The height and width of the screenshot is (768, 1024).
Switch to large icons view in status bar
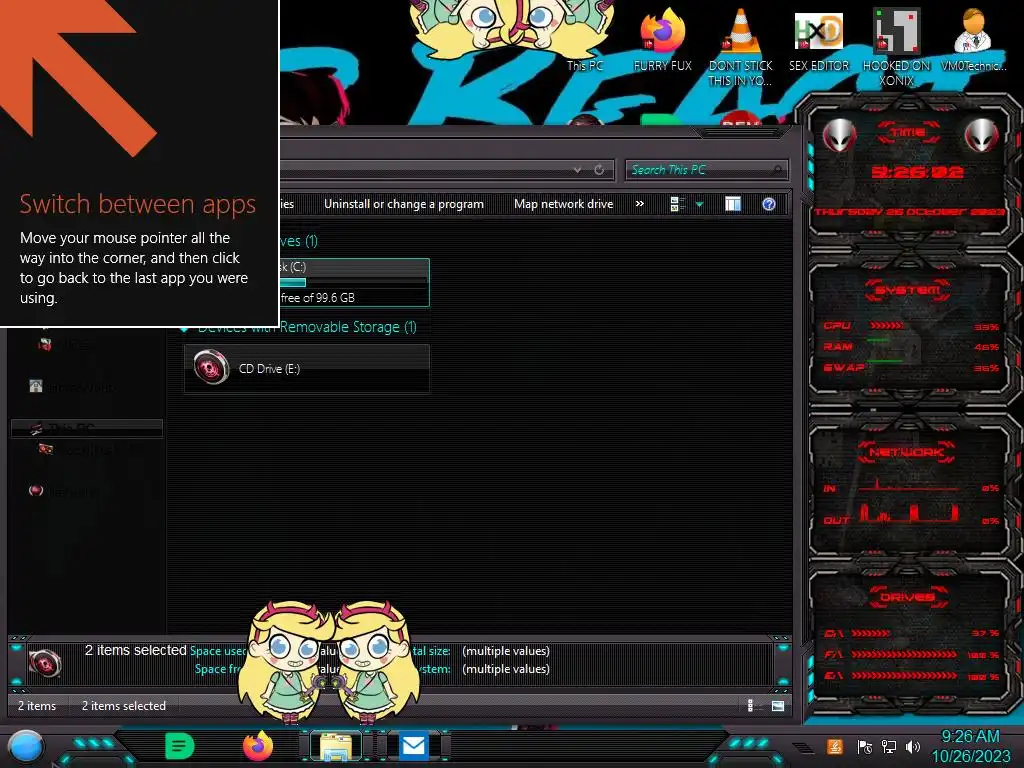coord(778,705)
